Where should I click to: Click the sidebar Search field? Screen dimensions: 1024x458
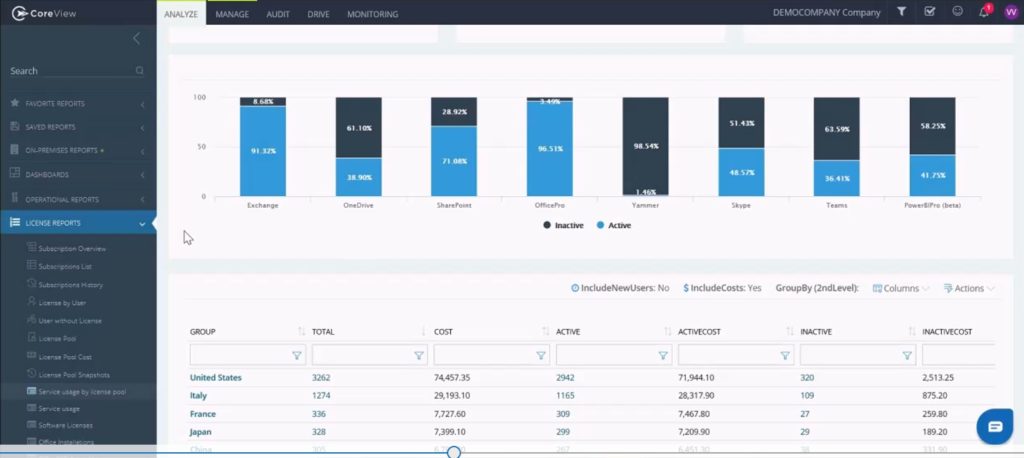[x=76, y=71]
